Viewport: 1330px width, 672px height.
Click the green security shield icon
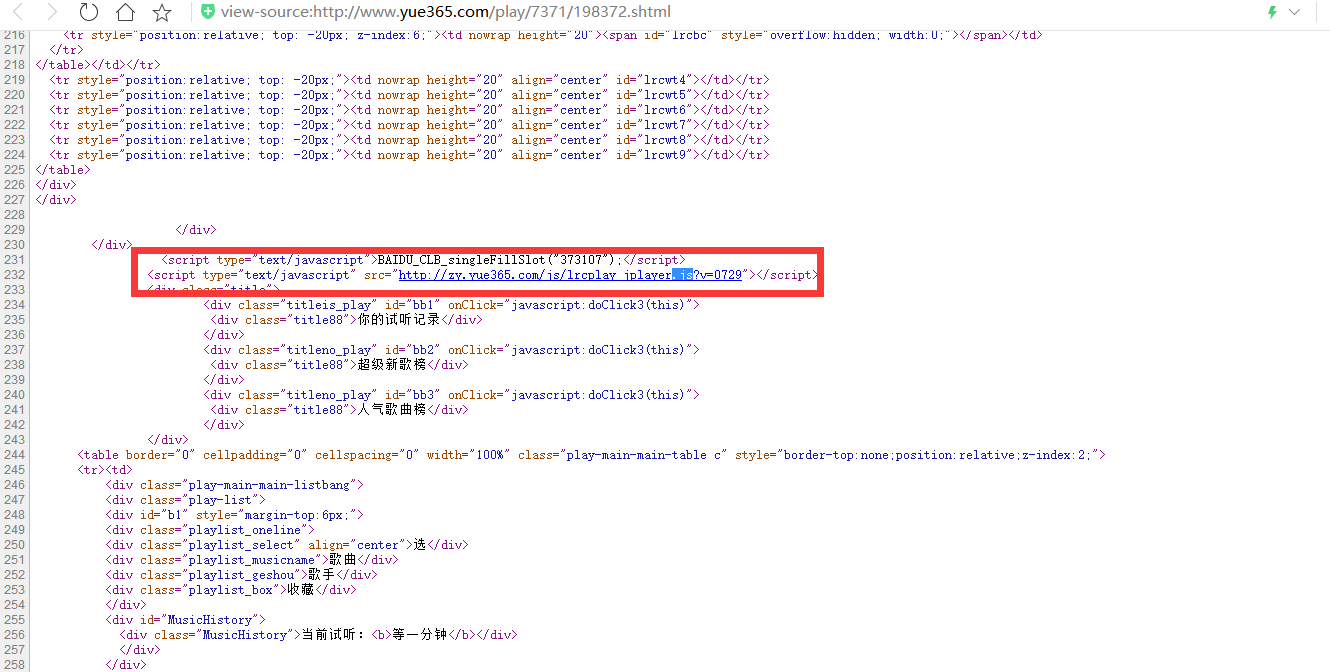[207, 12]
